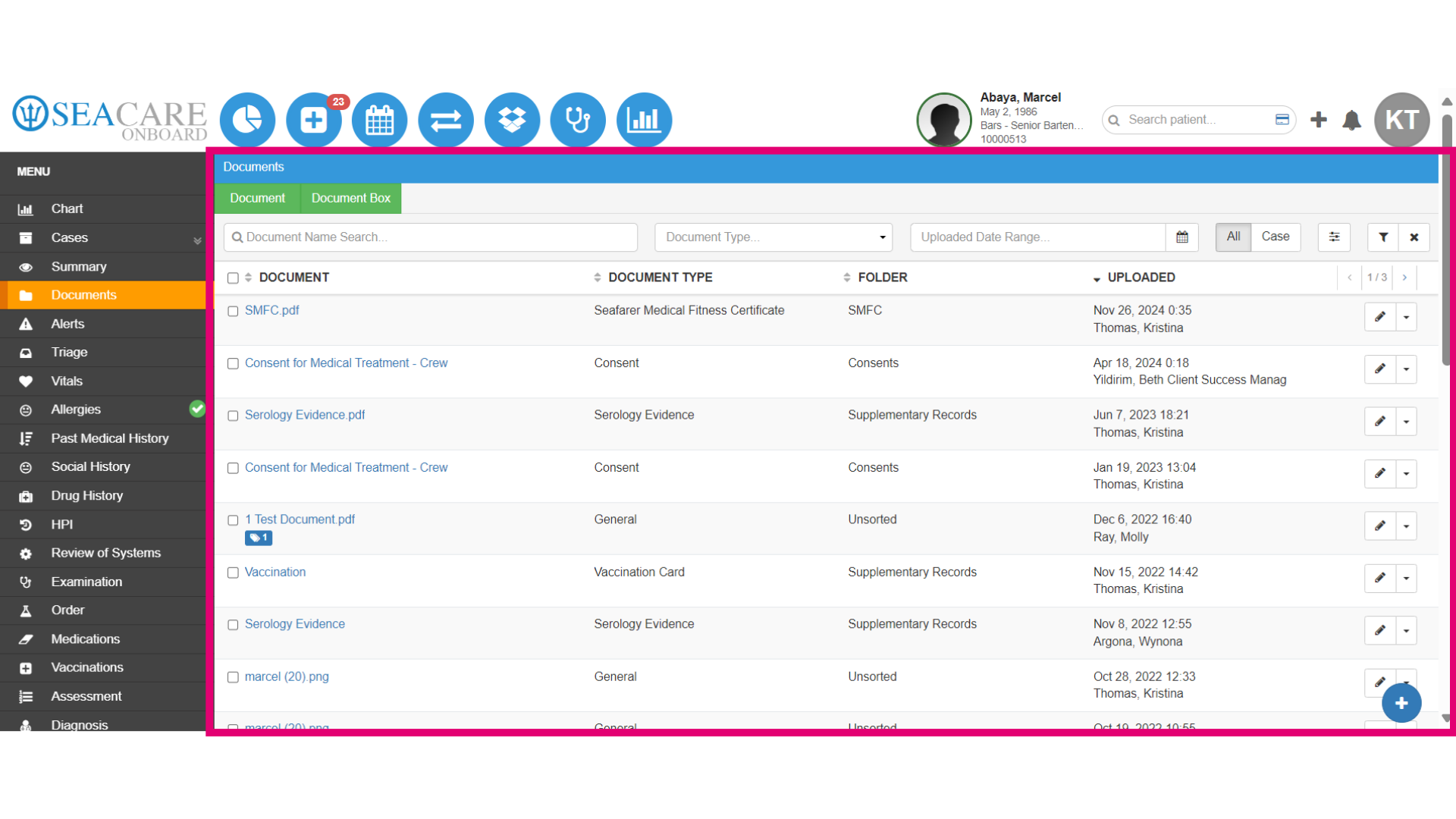Open the SMFC.pdf document link
Screen dimensions: 1456x819
(x=271, y=310)
